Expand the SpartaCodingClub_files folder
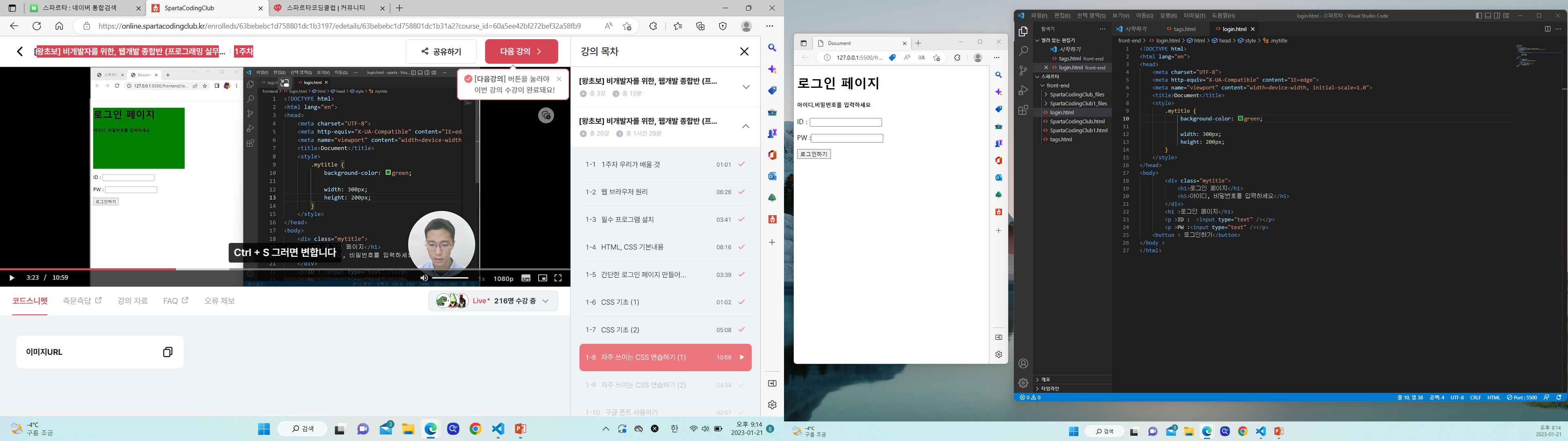 click(x=1073, y=94)
